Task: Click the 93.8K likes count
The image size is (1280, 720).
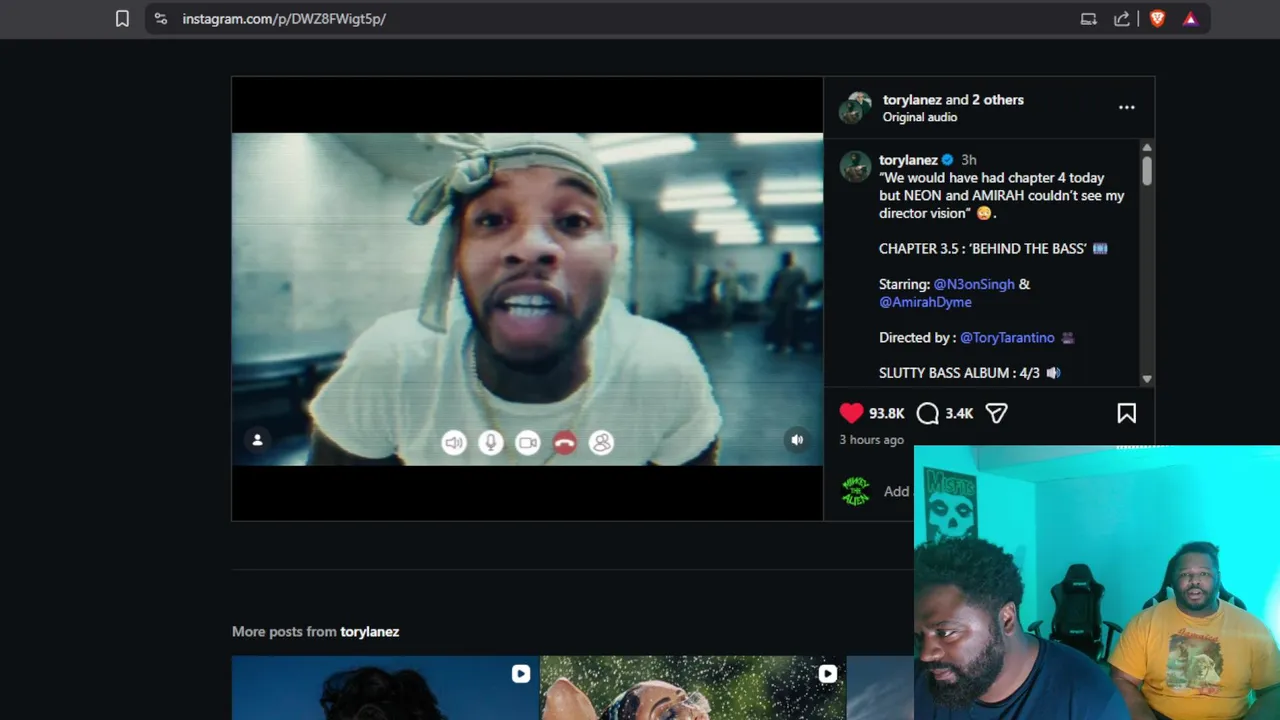Action: pos(886,414)
